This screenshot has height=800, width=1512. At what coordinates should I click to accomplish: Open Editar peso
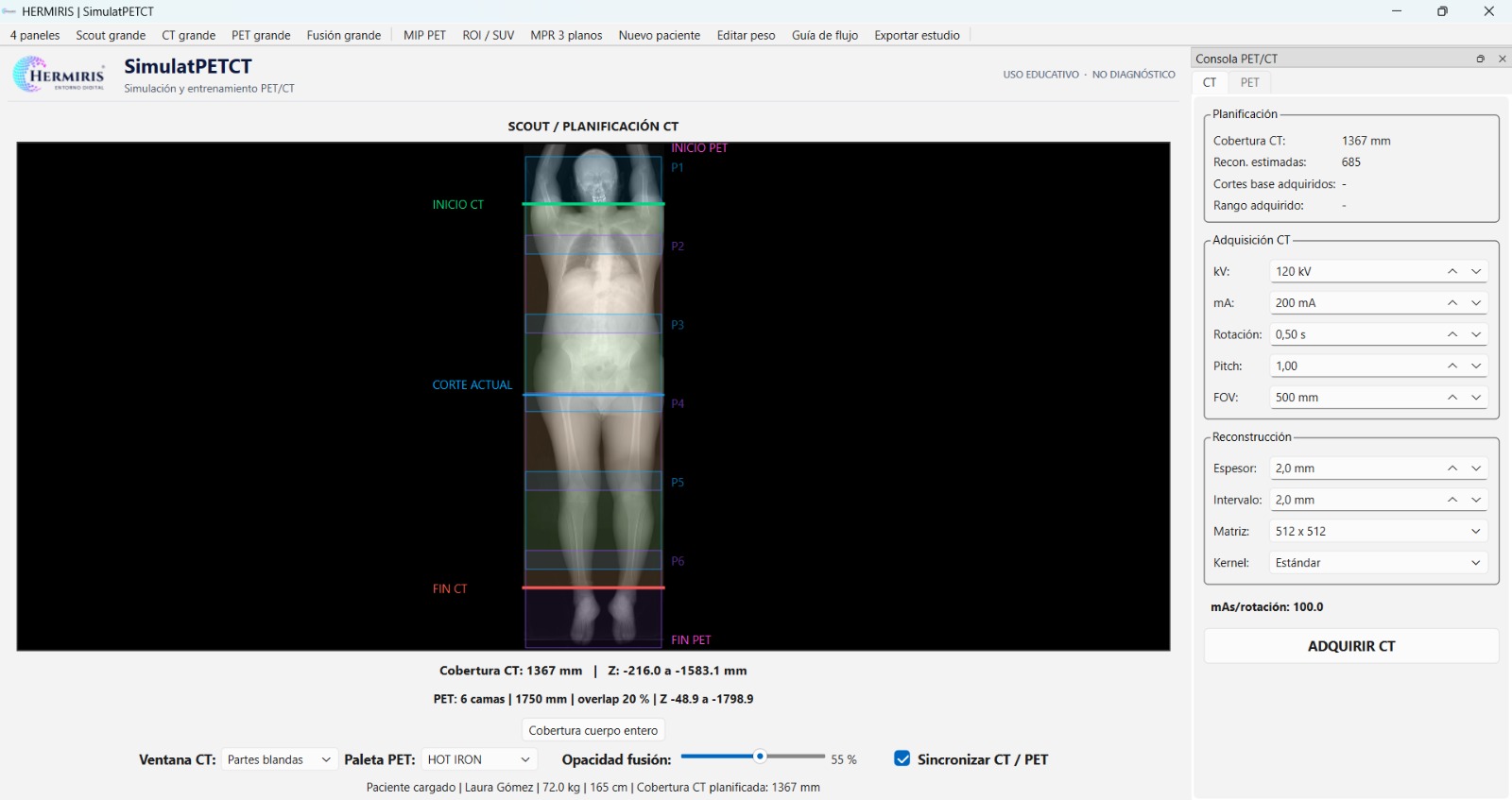[746, 35]
